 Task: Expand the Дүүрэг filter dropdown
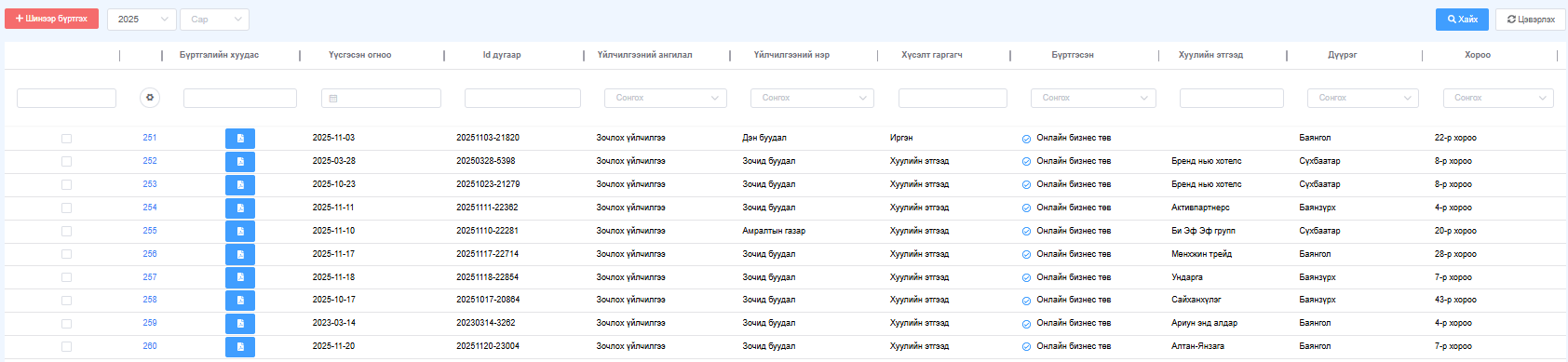point(1364,98)
